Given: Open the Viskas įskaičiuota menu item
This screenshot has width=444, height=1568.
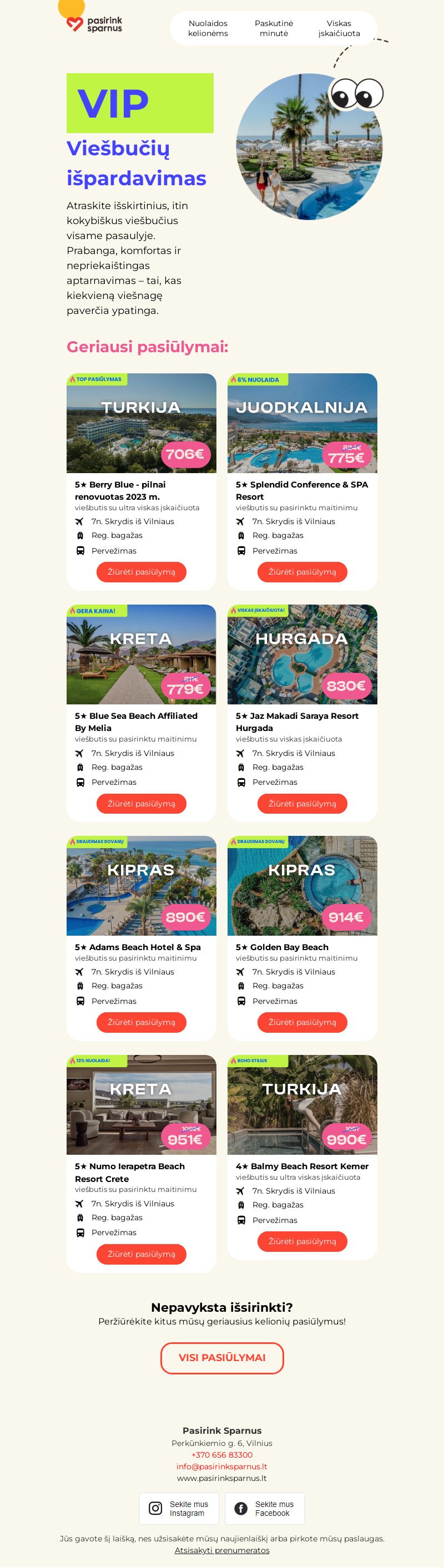Looking at the screenshot, I should coord(339,29).
